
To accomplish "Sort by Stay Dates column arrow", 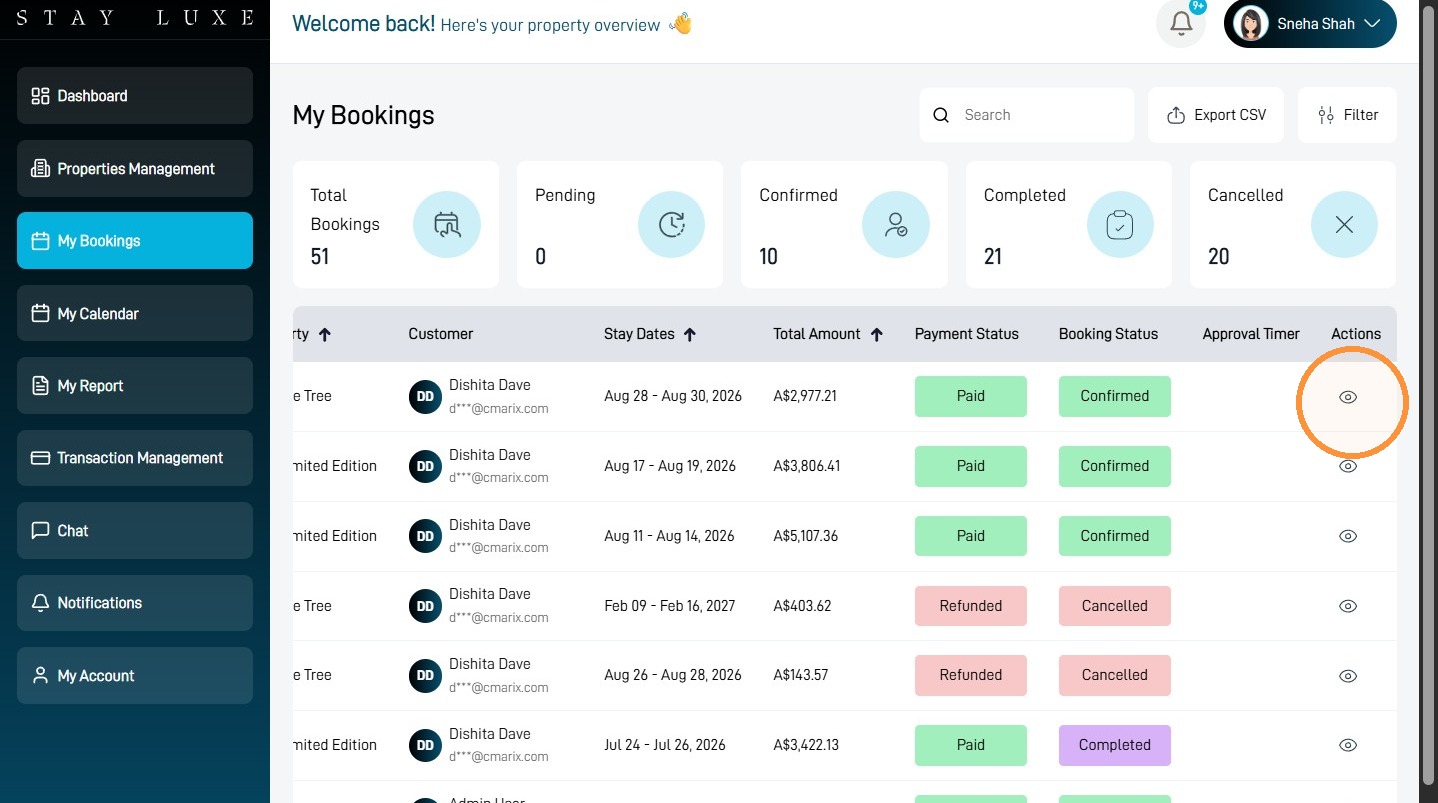I will [690, 335].
